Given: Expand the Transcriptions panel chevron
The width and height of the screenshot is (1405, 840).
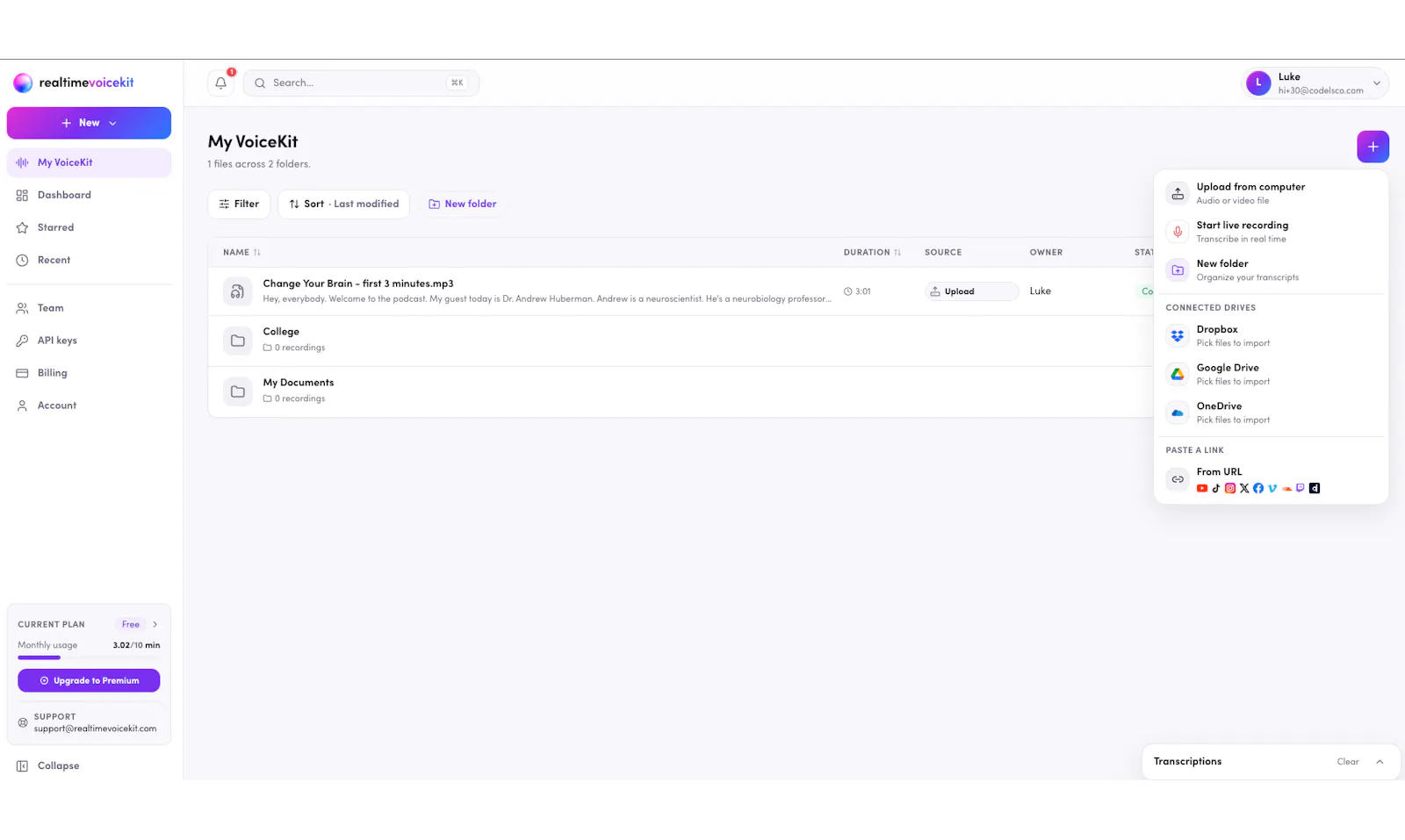Looking at the screenshot, I should (1380, 762).
